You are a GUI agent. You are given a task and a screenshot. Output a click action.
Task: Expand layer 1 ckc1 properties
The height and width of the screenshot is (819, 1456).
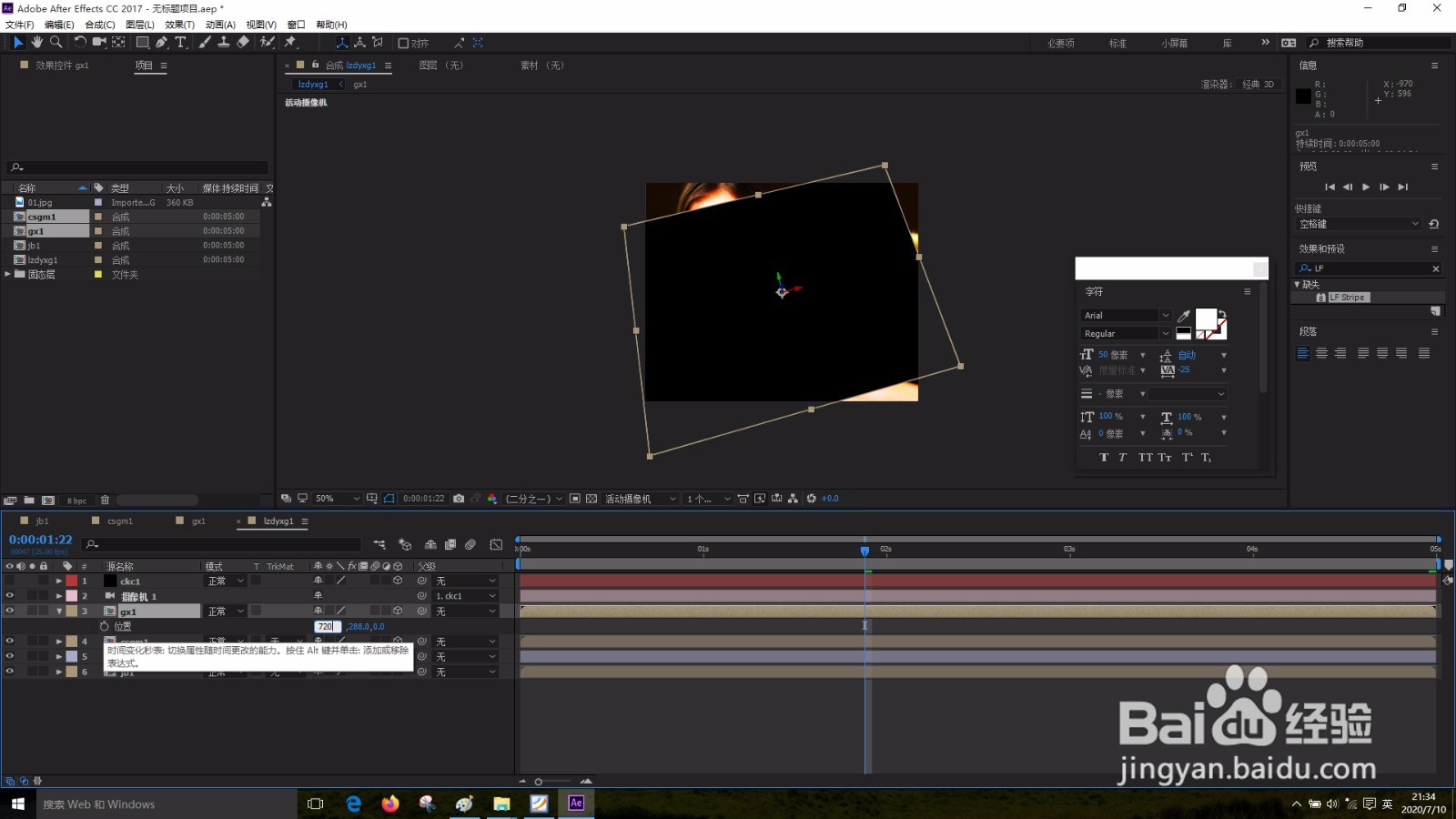[x=59, y=581]
